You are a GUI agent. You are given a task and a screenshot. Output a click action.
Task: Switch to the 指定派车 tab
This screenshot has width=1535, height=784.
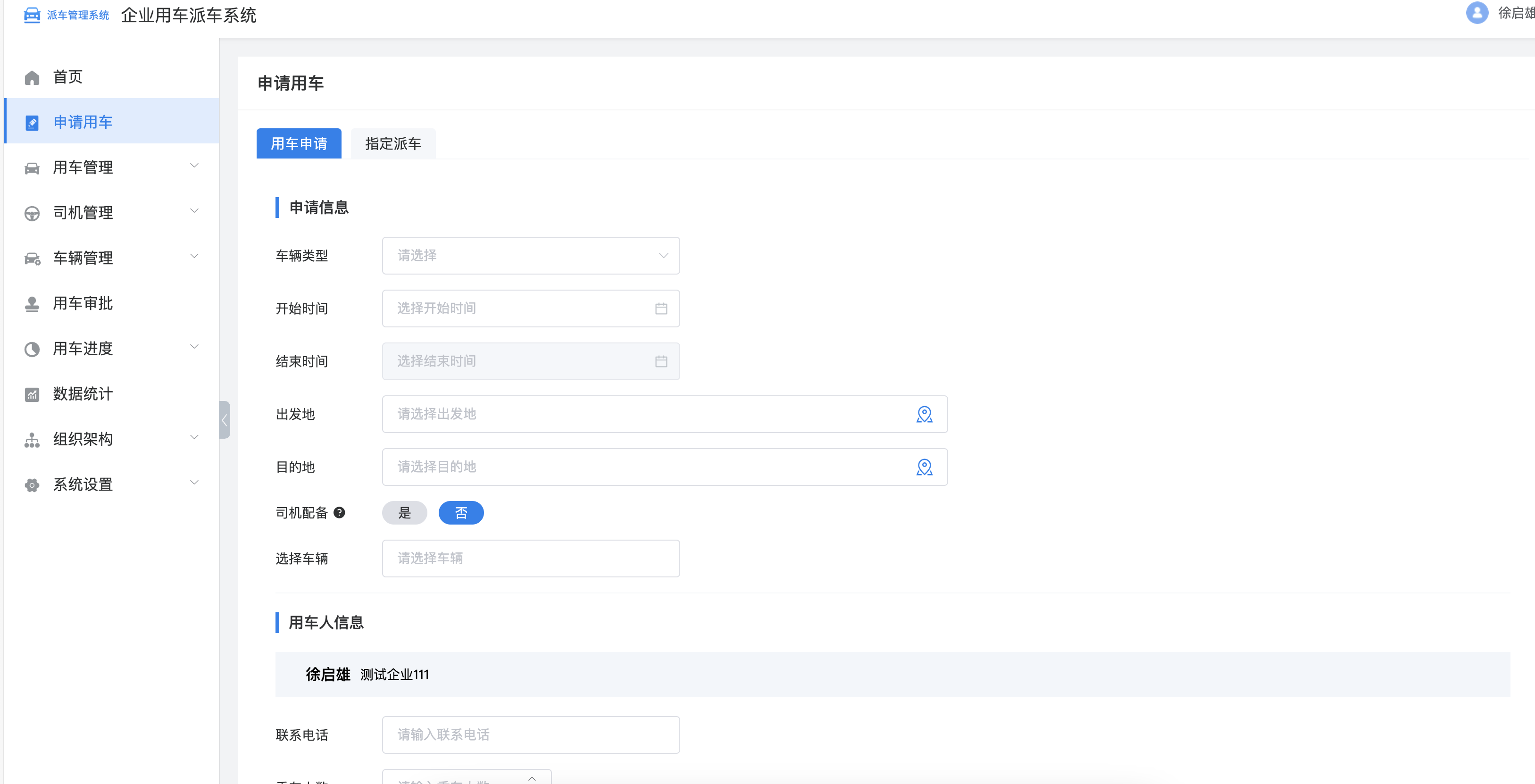coord(393,143)
